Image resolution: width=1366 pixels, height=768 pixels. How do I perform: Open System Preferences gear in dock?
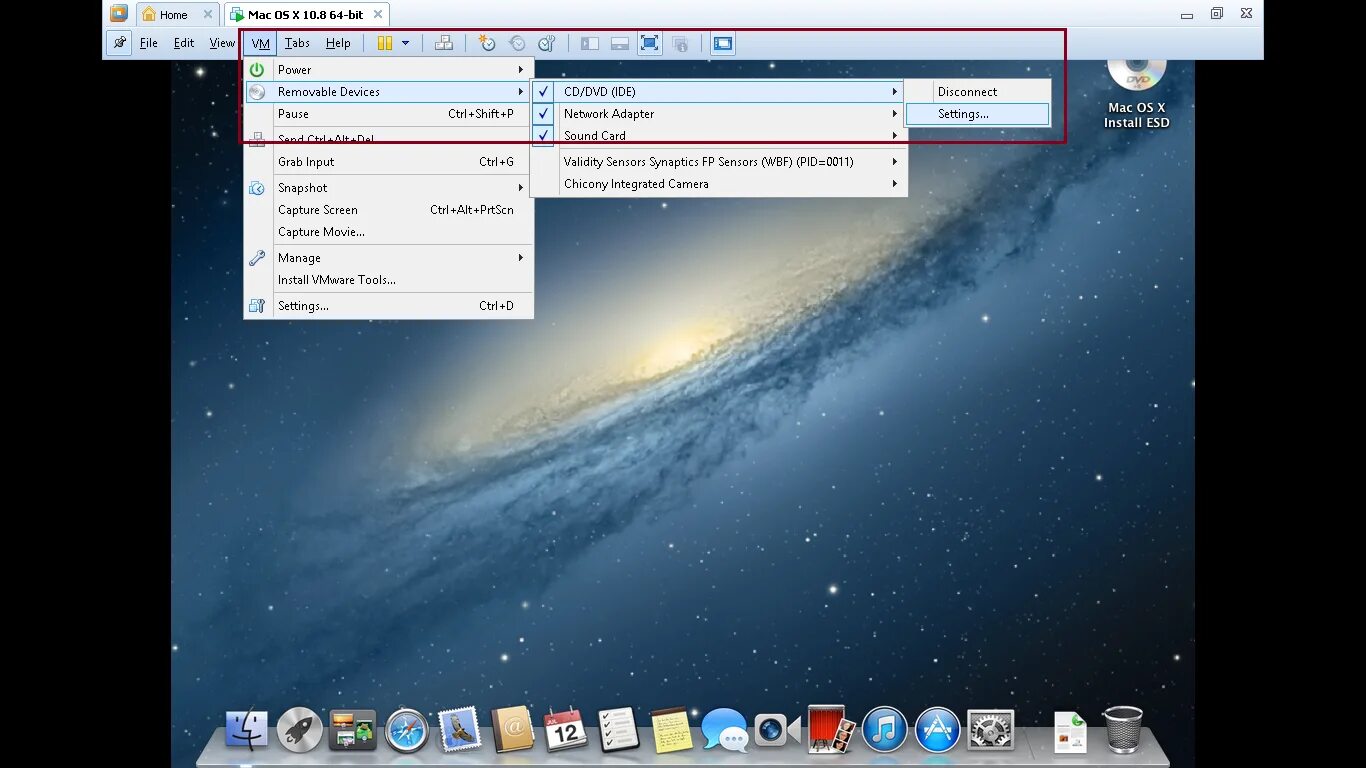tap(991, 731)
